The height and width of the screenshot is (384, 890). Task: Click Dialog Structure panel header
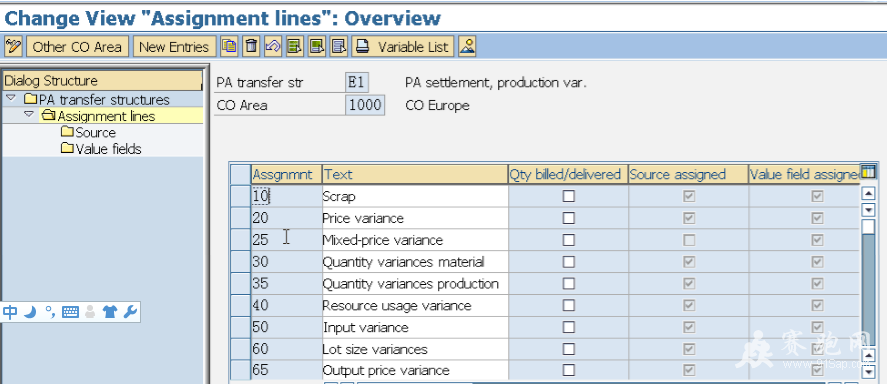pyautogui.click(x=102, y=81)
